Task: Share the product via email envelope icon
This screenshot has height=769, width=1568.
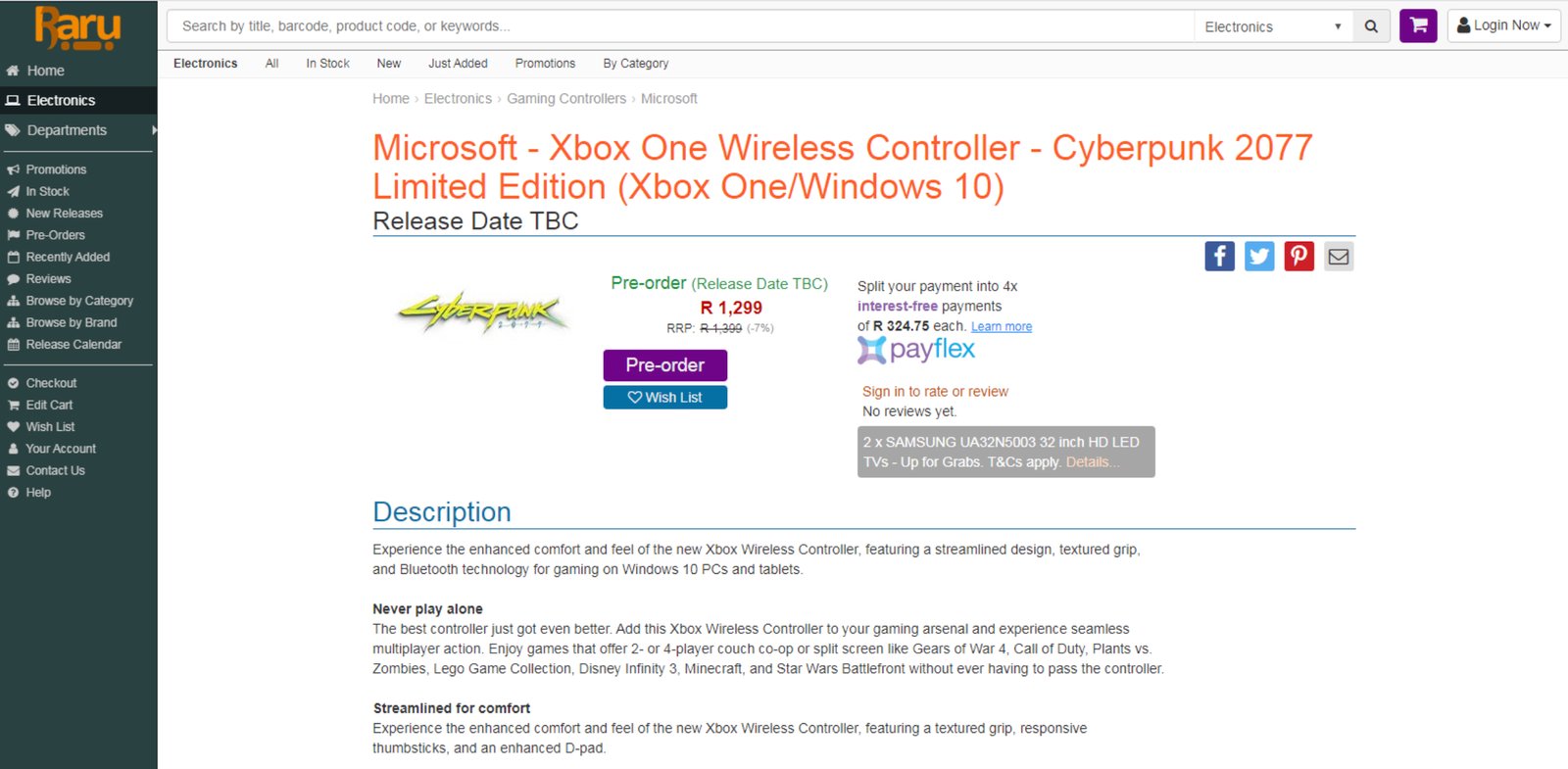Action: pyautogui.click(x=1339, y=256)
